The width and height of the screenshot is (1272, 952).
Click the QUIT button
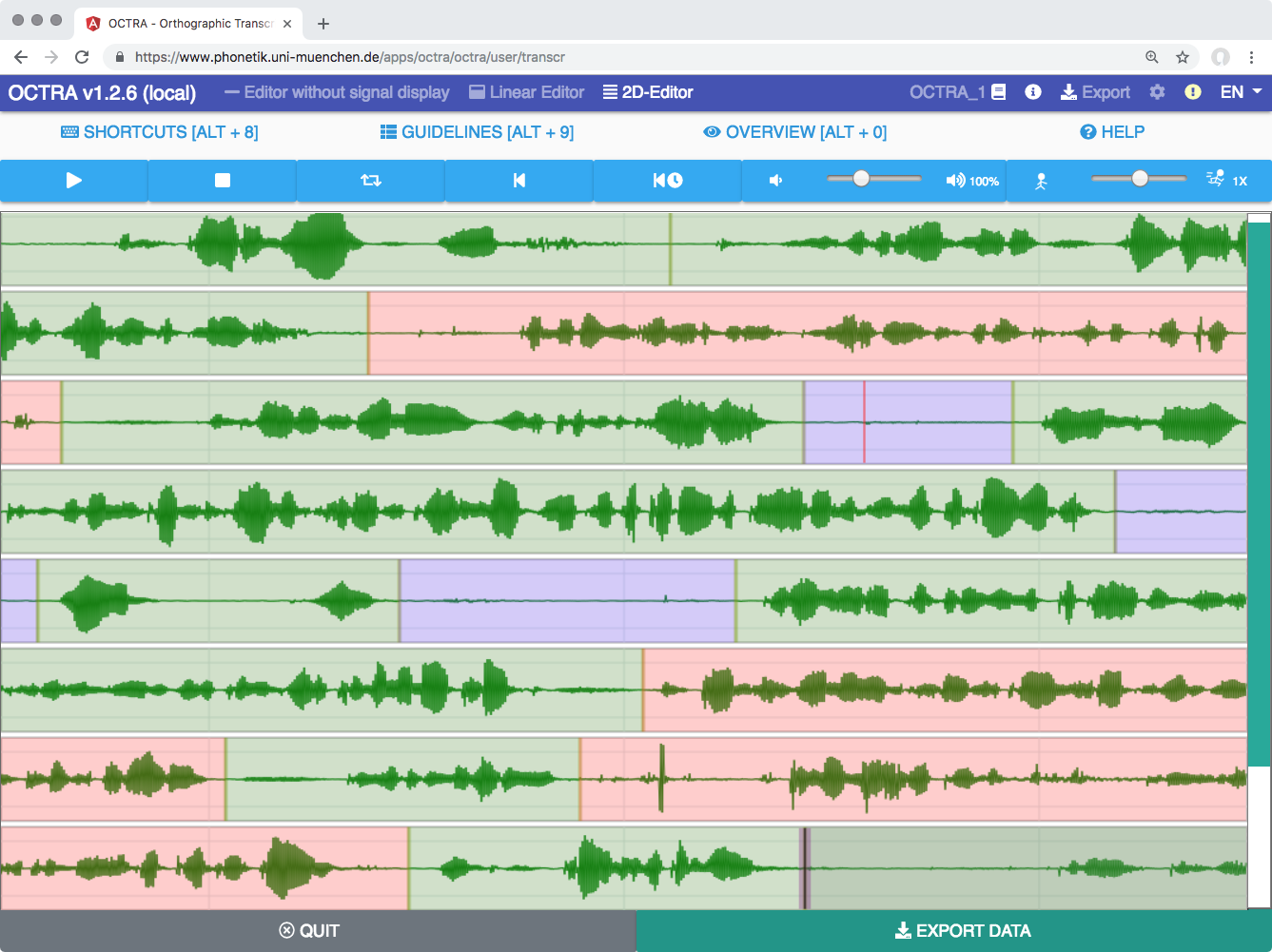coord(318,931)
